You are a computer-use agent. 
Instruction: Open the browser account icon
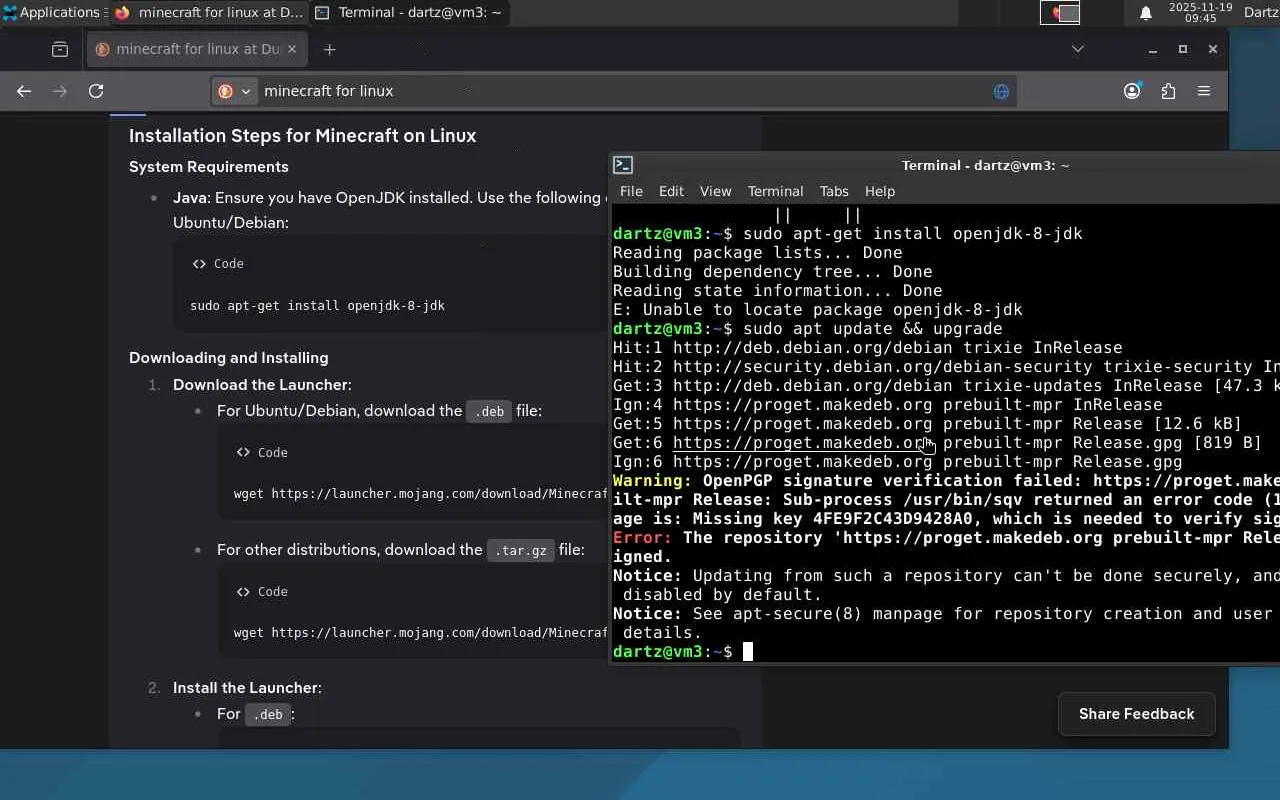[x=1132, y=91]
